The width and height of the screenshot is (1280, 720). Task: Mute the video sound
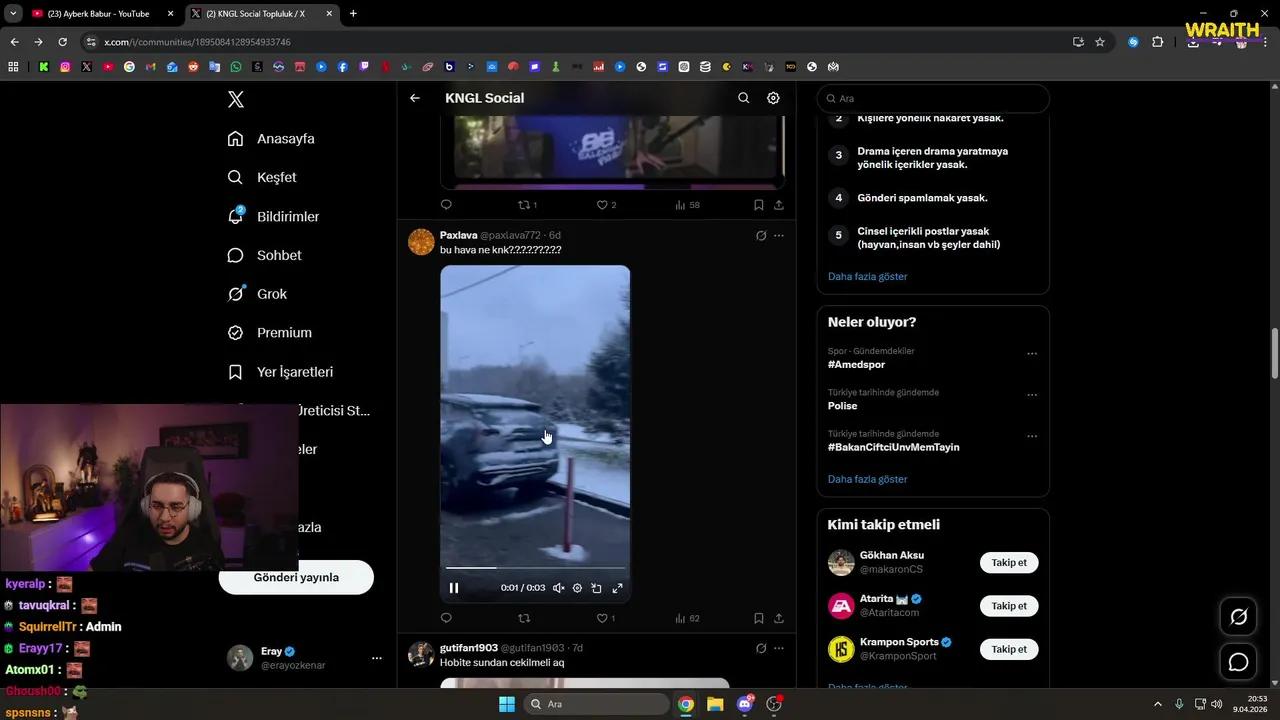(558, 588)
